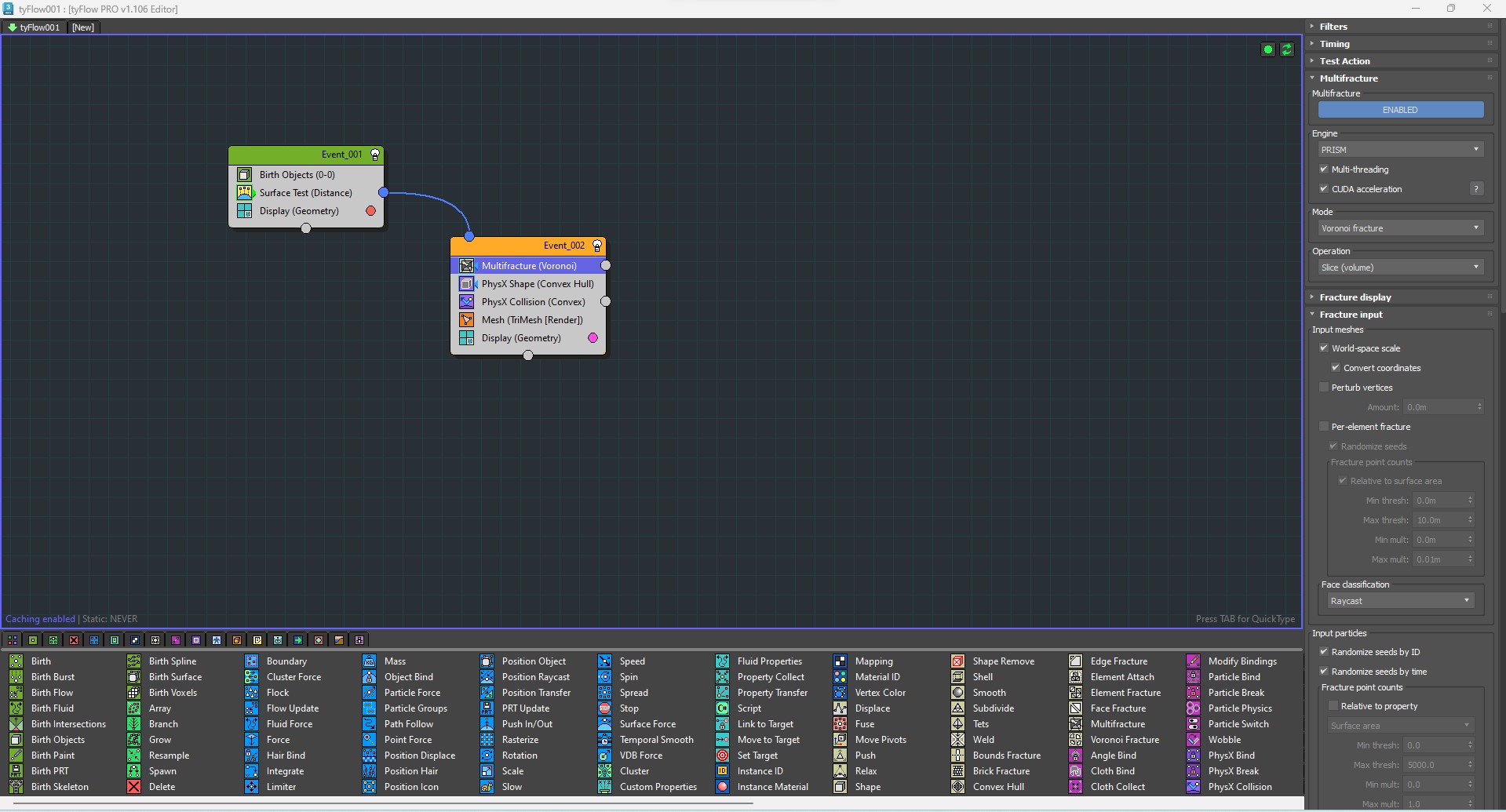Image resolution: width=1506 pixels, height=812 pixels.
Task: Choose the Spawn operator icon
Action: [x=133, y=771]
